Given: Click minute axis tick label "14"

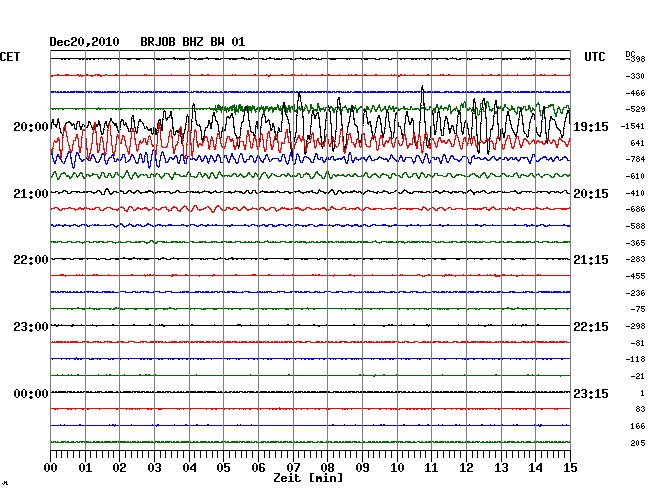Looking at the screenshot, I should 536,468.
